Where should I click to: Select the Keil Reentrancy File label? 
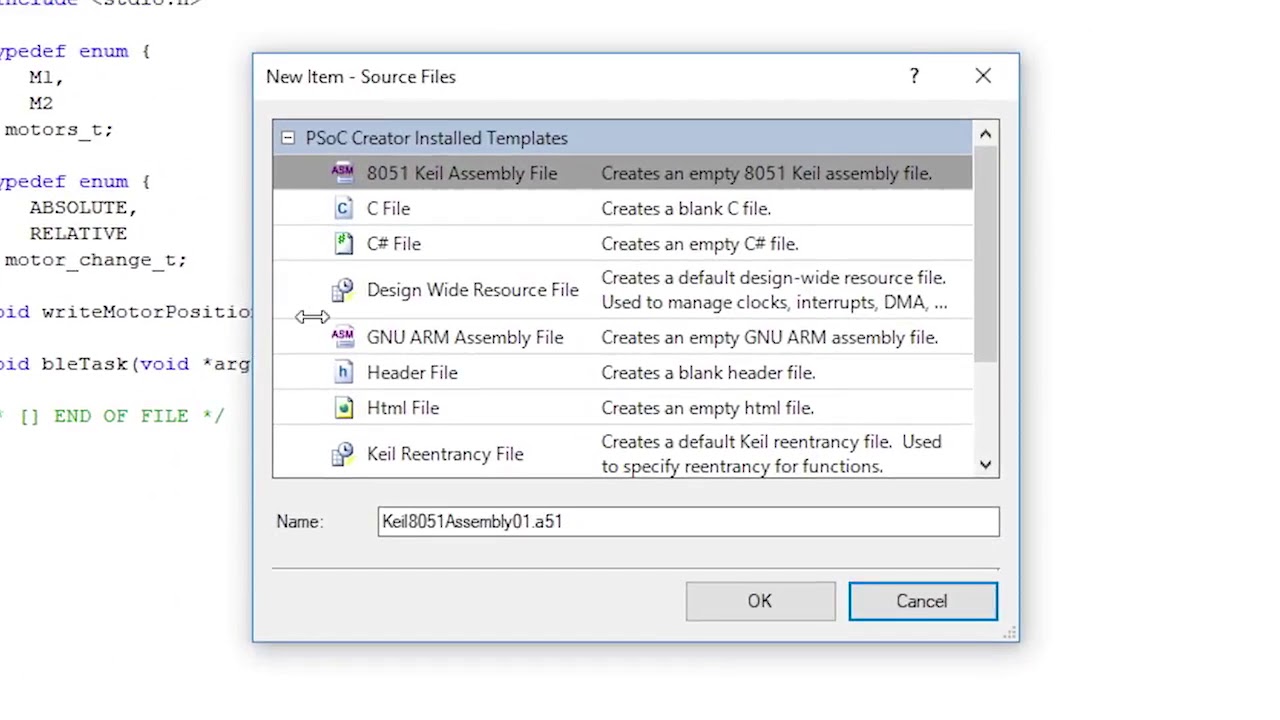pyautogui.click(x=445, y=454)
